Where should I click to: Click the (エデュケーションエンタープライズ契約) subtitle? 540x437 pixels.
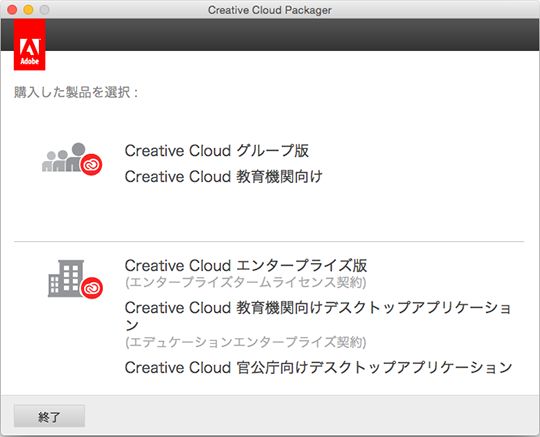[x=246, y=342]
